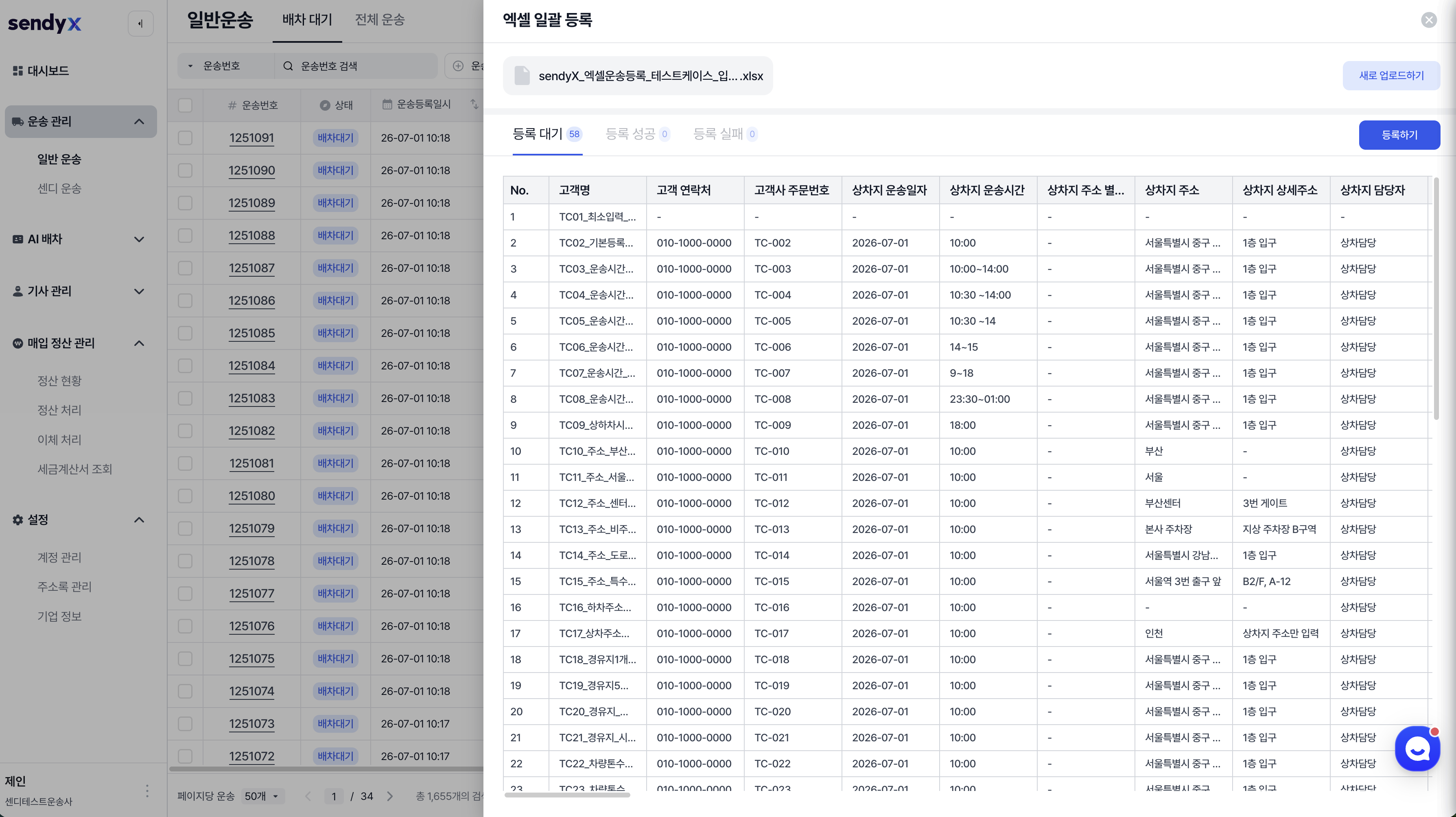Collapse the 설정 menu section
Screen dimensions: 1456x817
[x=139, y=519]
